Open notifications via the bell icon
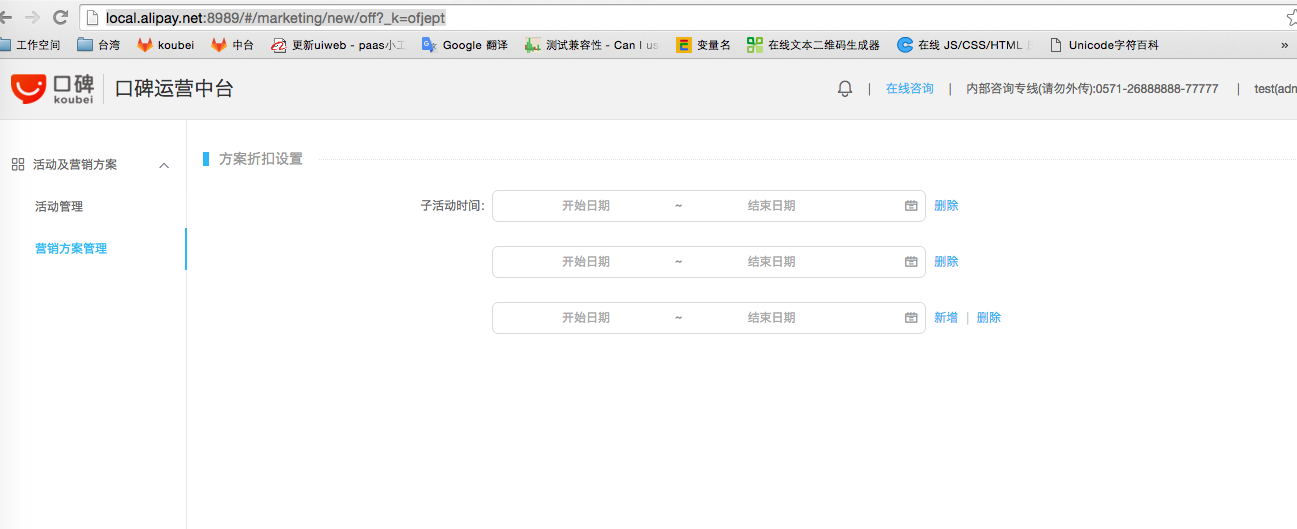The height and width of the screenshot is (529, 1297). pyautogui.click(x=845, y=89)
